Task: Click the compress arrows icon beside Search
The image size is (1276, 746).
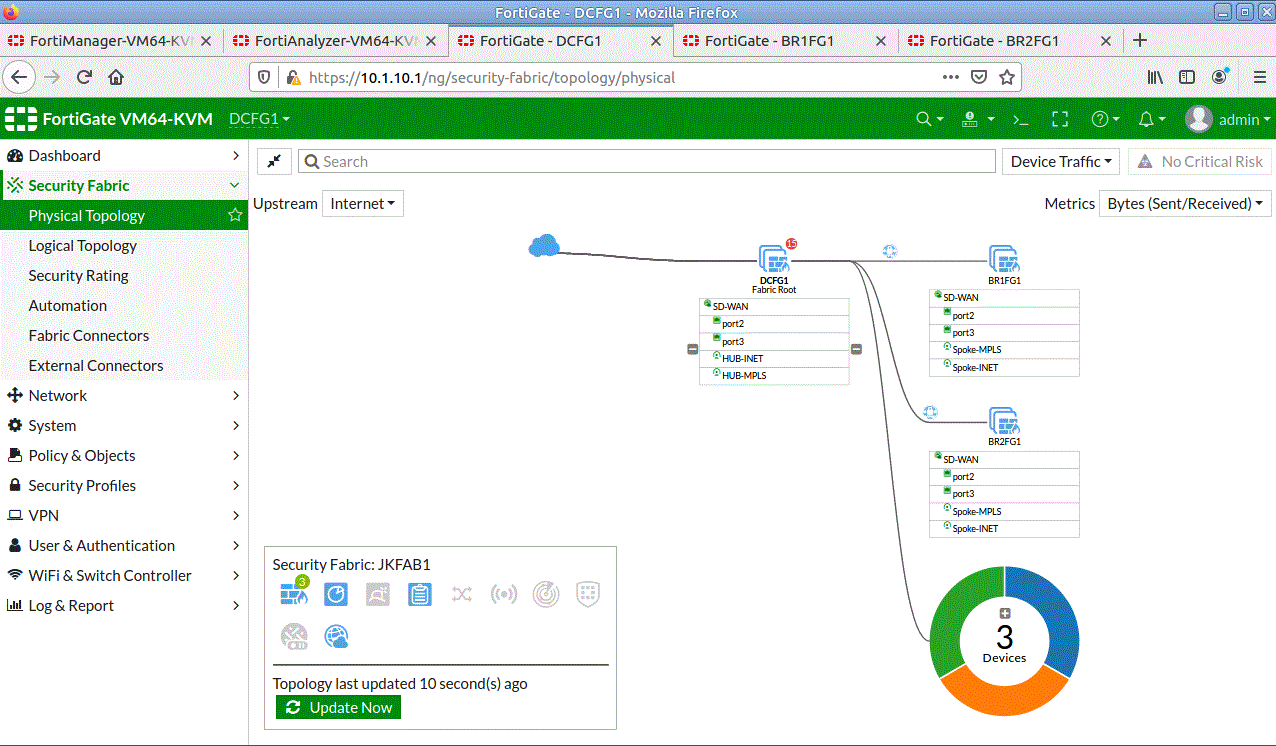Action: coord(274,161)
